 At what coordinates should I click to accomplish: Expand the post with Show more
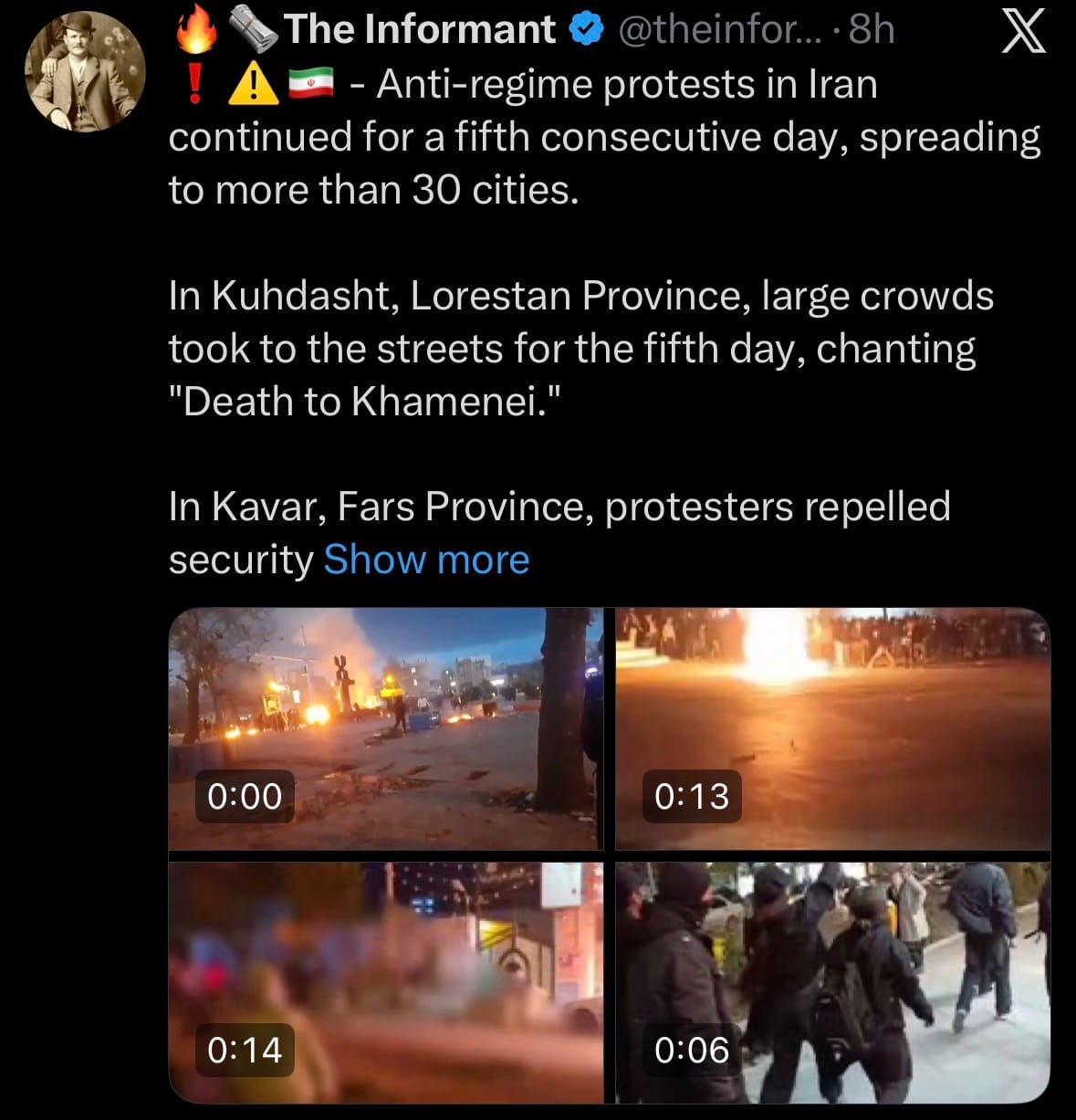[x=426, y=559]
